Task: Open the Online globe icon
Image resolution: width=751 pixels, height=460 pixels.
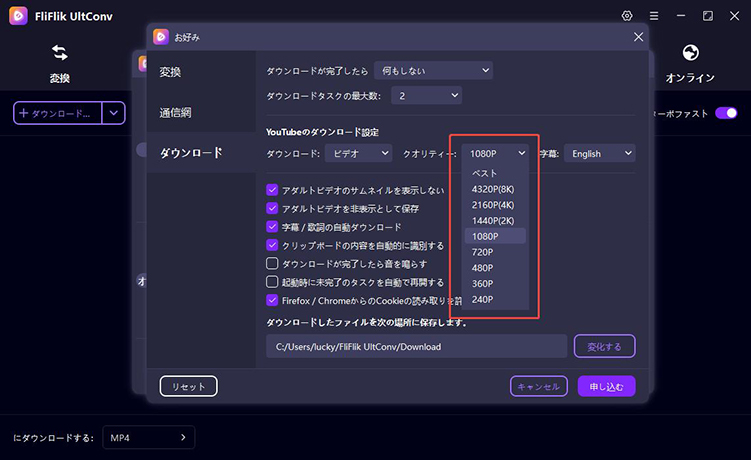Action: (x=690, y=53)
